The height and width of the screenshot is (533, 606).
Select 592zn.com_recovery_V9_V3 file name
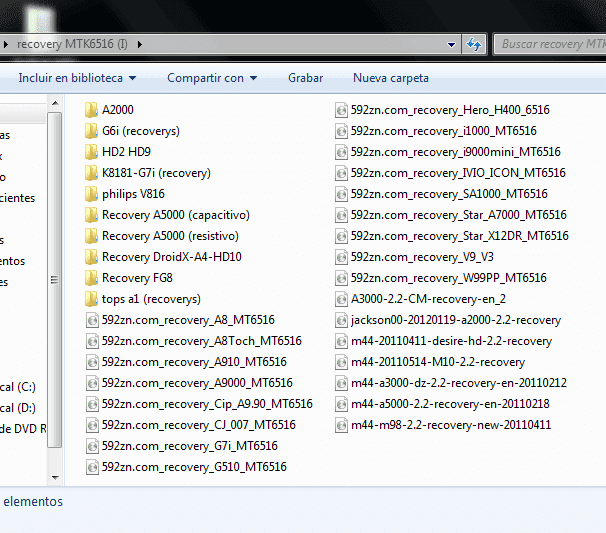click(x=422, y=257)
